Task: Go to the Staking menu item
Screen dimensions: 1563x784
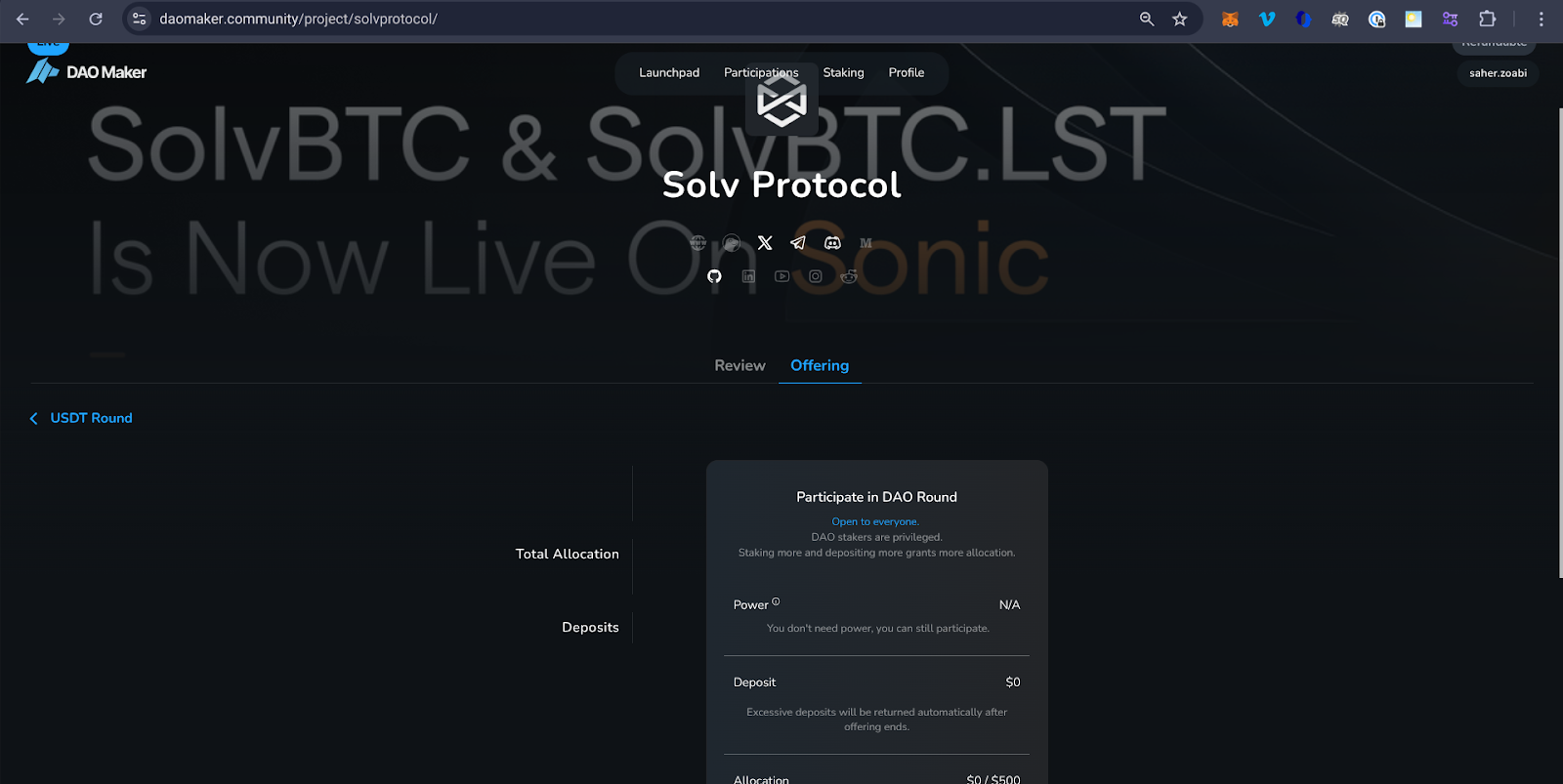Action: pos(843,72)
